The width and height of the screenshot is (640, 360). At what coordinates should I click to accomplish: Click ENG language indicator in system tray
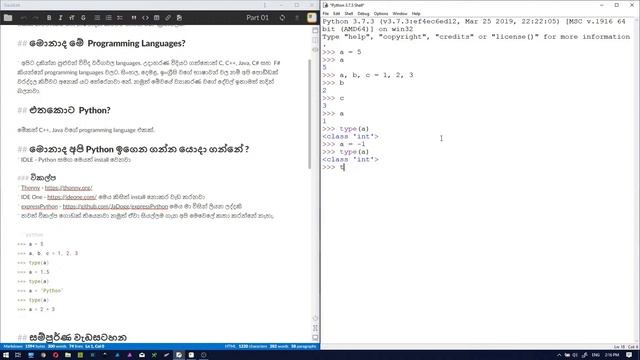coord(596,355)
